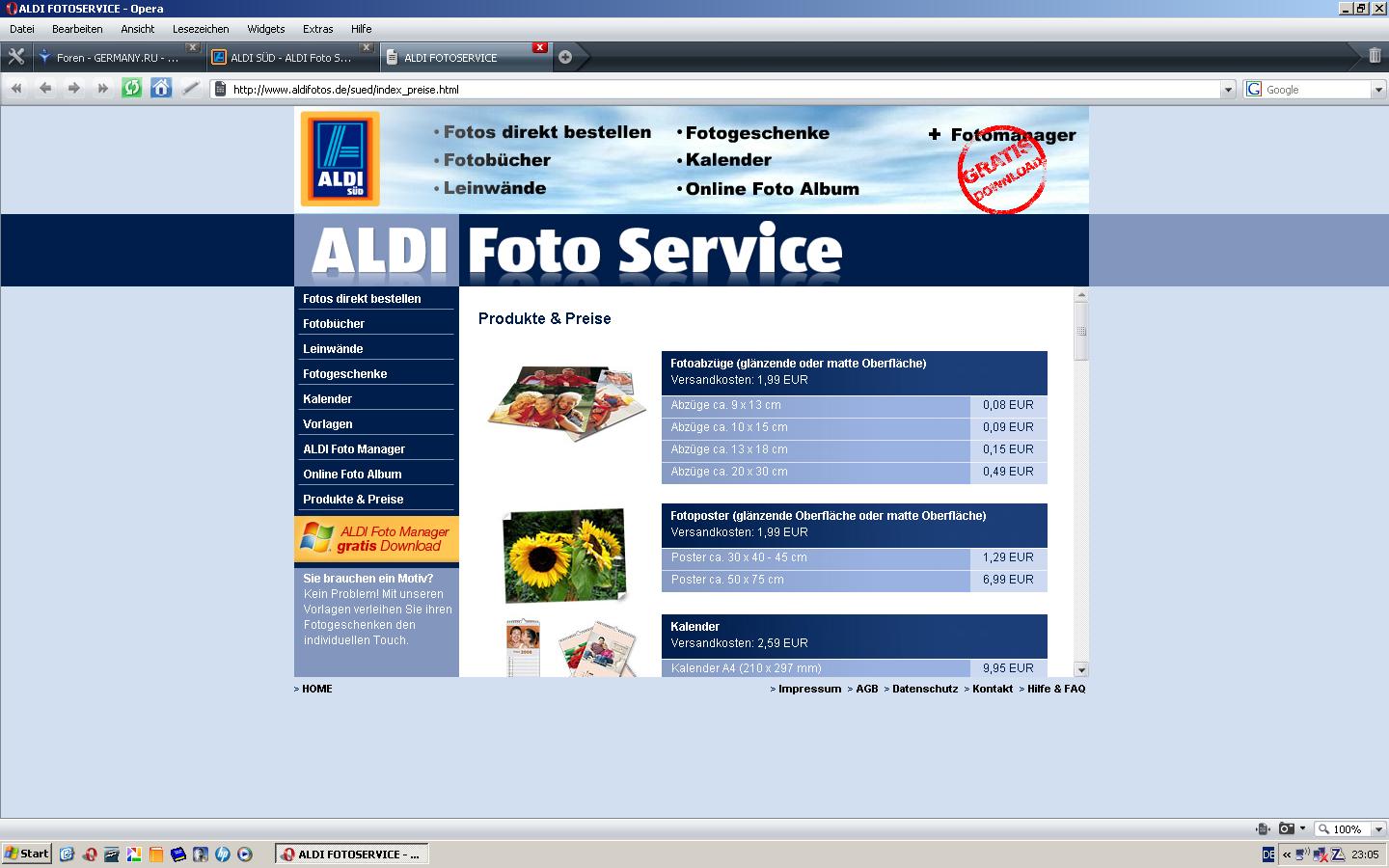Viewport: 1389px width, 868px height.
Task: Open the Lesezeichen menu
Action: 201,29
